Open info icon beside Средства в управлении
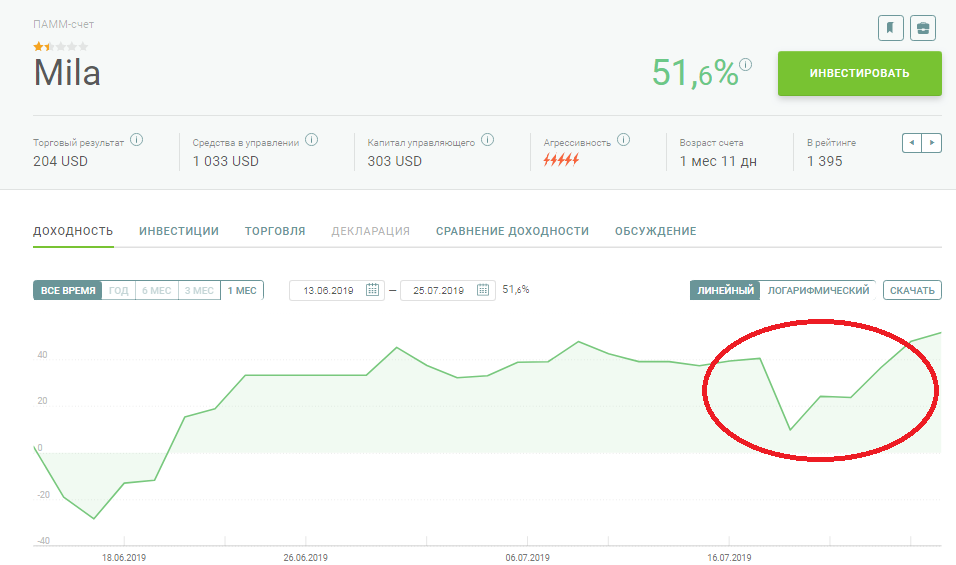This screenshot has width=956, height=565. pos(312,140)
